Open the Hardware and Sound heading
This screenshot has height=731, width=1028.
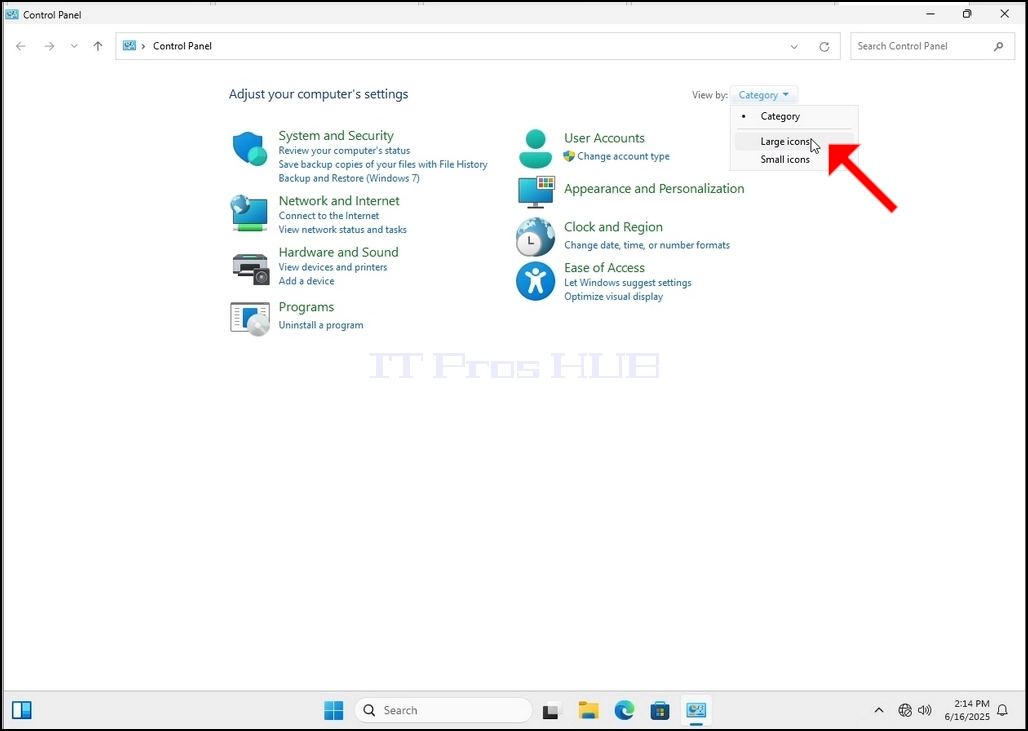point(338,252)
